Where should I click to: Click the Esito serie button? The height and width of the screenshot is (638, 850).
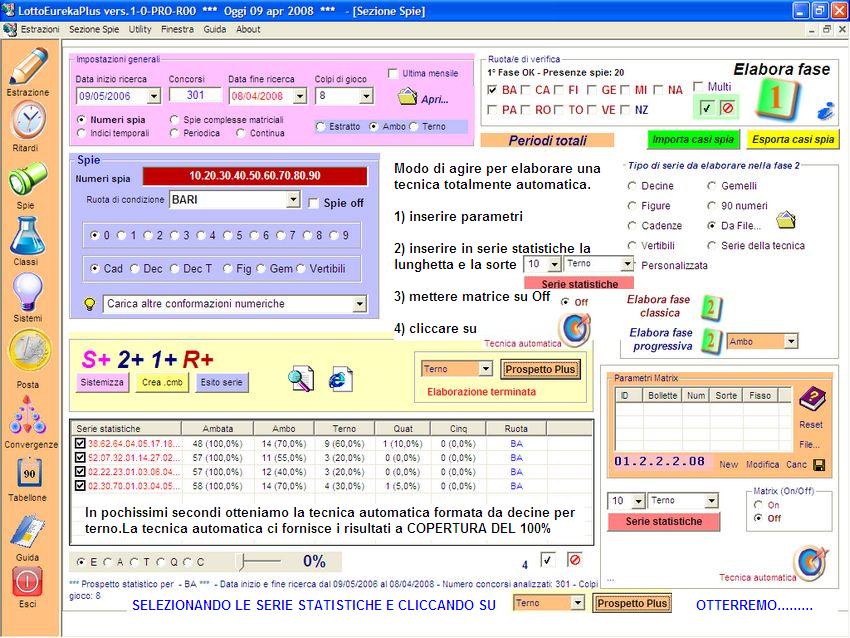(x=222, y=382)
